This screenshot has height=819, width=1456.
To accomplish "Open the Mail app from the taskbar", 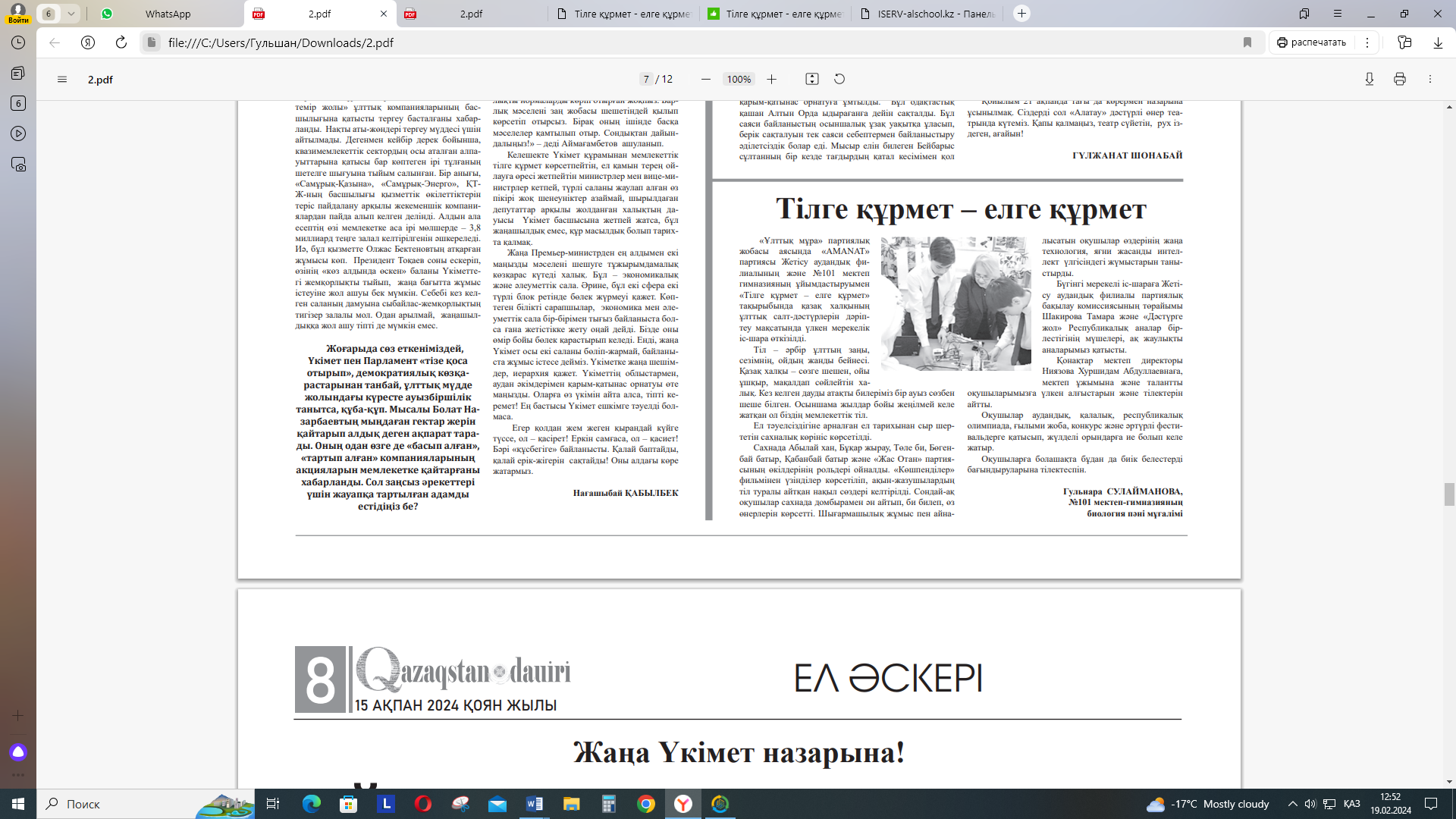I will [x=497, y=804].
